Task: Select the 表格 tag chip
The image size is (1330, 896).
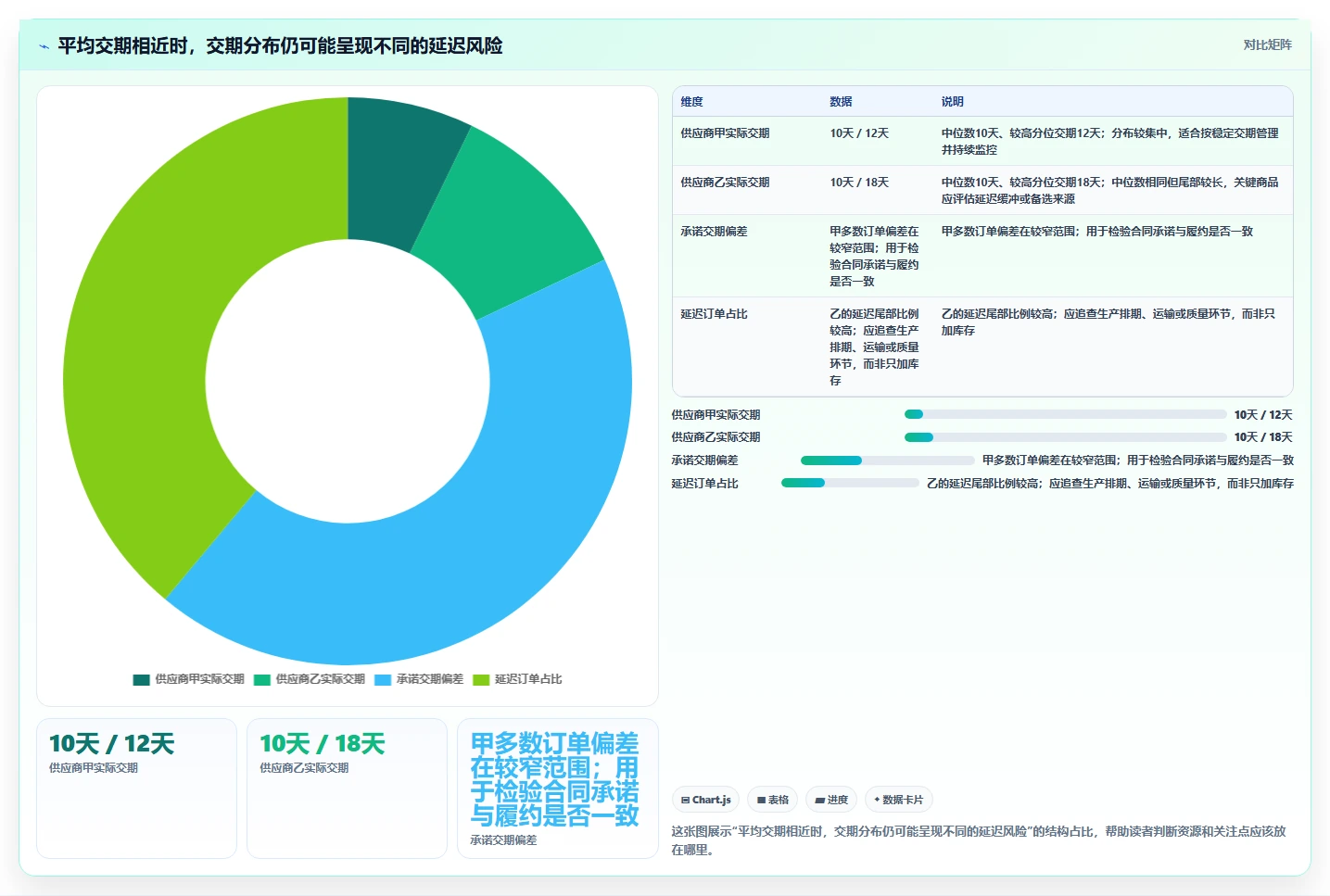Action: coord(772,800)
